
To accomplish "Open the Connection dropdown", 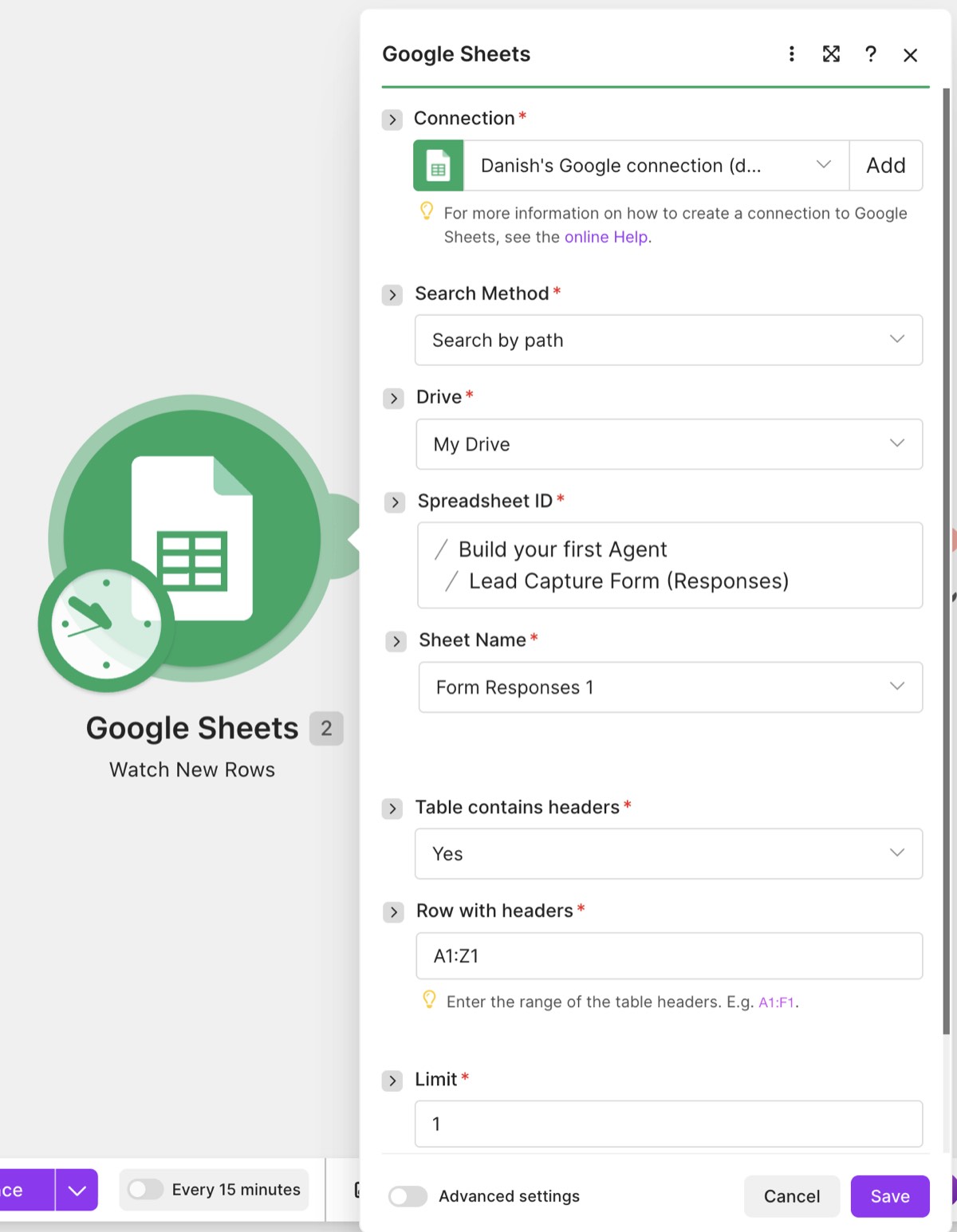I will pos(656,166).
